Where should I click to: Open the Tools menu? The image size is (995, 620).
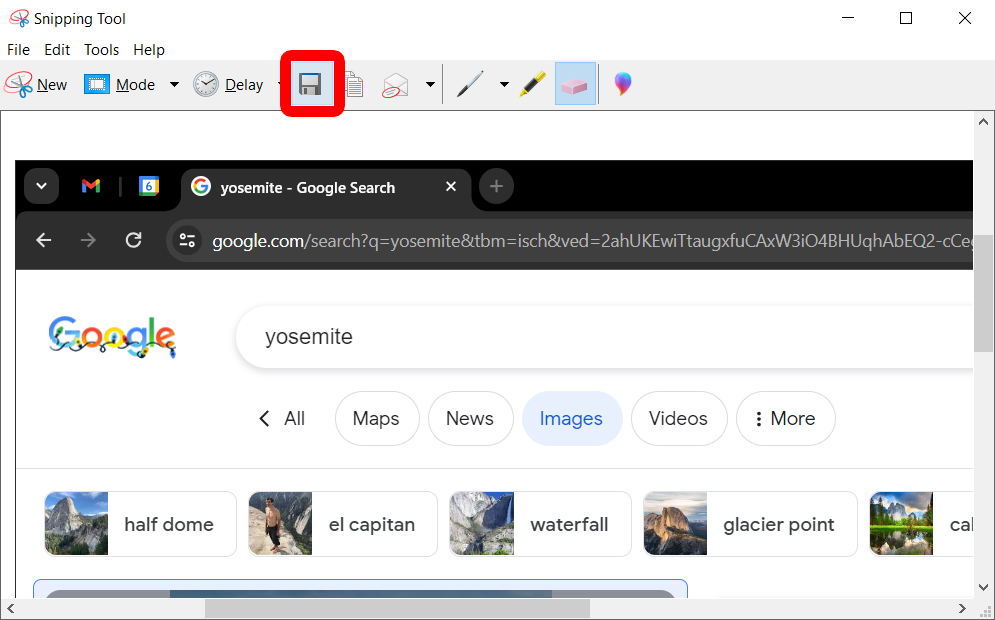click(101, 50)
